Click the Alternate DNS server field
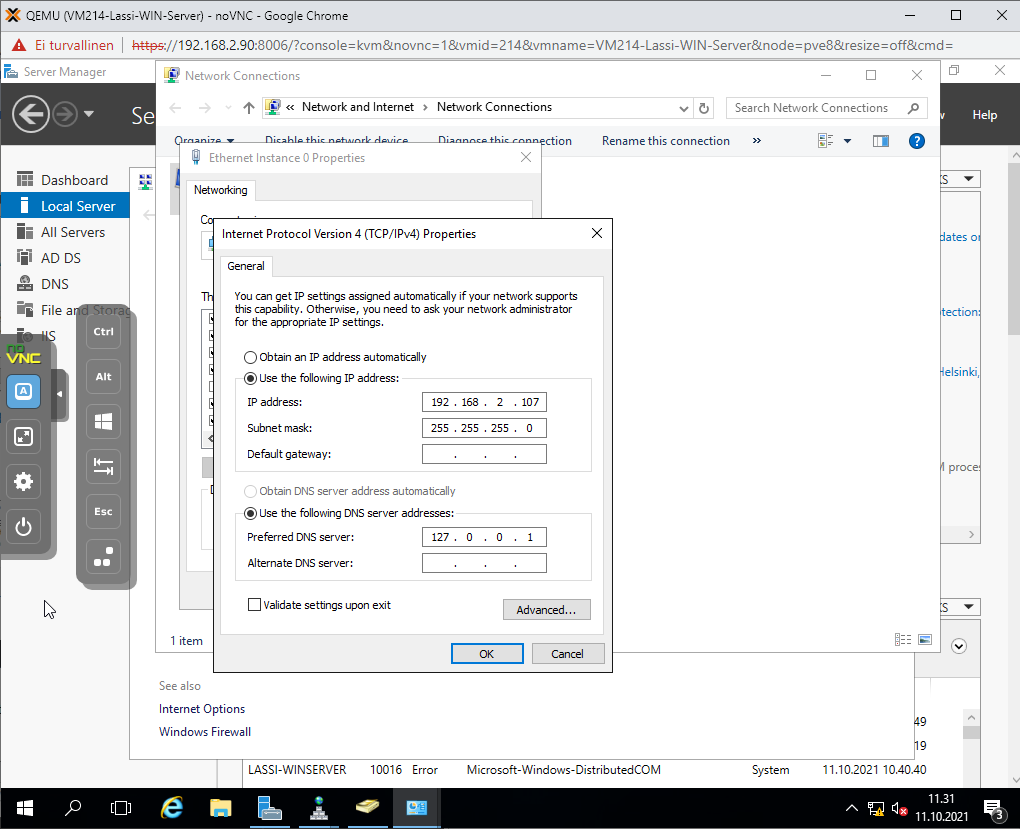 (x=484, y=563)
